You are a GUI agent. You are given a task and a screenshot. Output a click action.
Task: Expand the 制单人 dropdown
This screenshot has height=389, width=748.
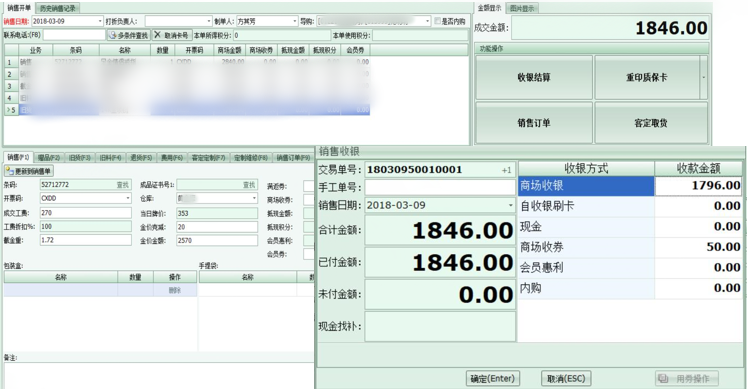(x=294, y=21)
